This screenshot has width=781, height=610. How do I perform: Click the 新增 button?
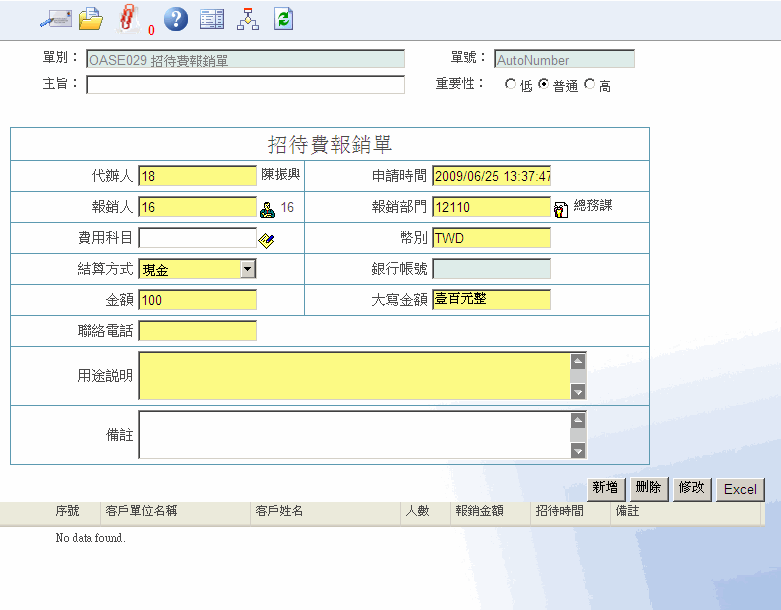tap(606, 488)
